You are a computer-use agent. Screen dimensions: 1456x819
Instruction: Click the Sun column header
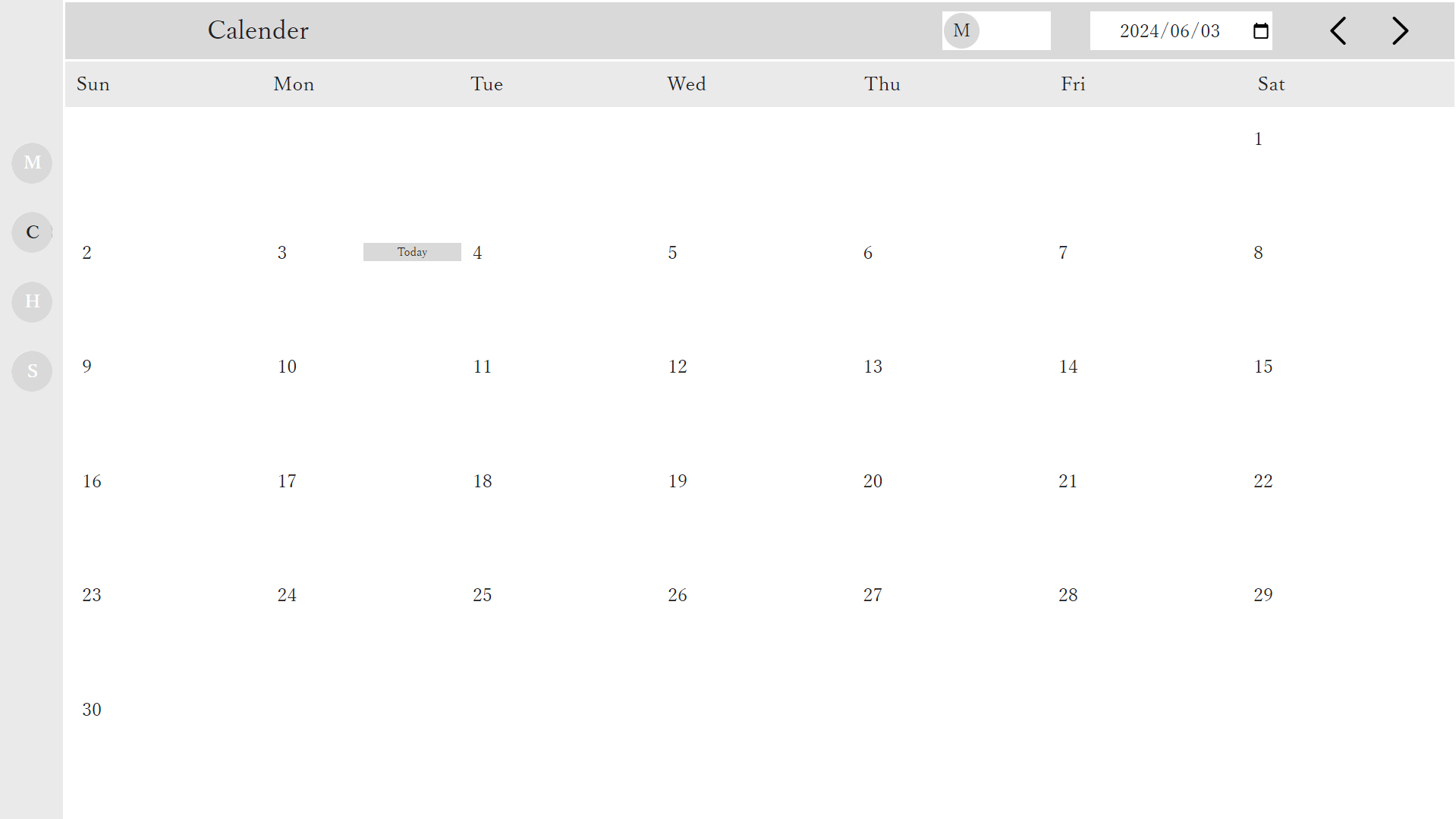click(x=93, y=84)
